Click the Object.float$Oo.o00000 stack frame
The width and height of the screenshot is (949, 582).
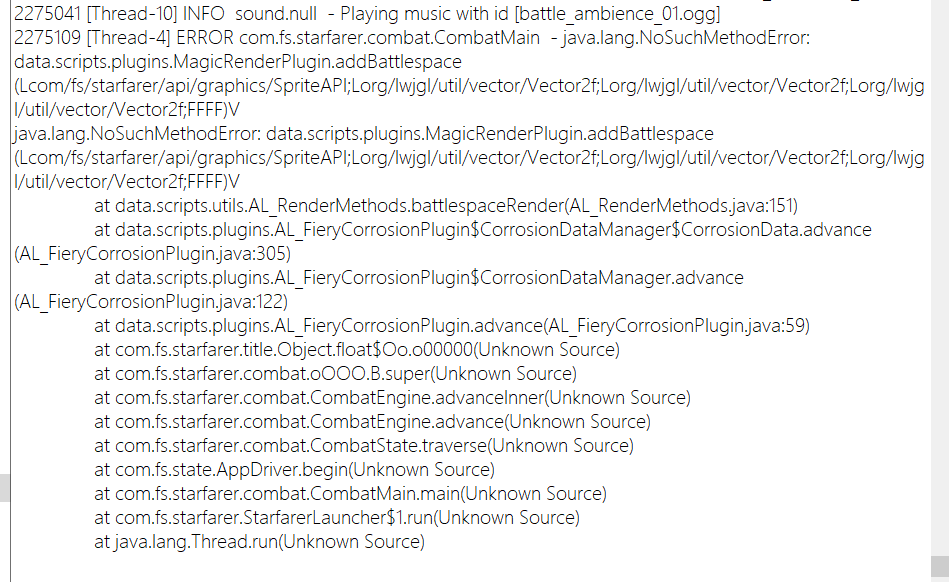[356, 350]
